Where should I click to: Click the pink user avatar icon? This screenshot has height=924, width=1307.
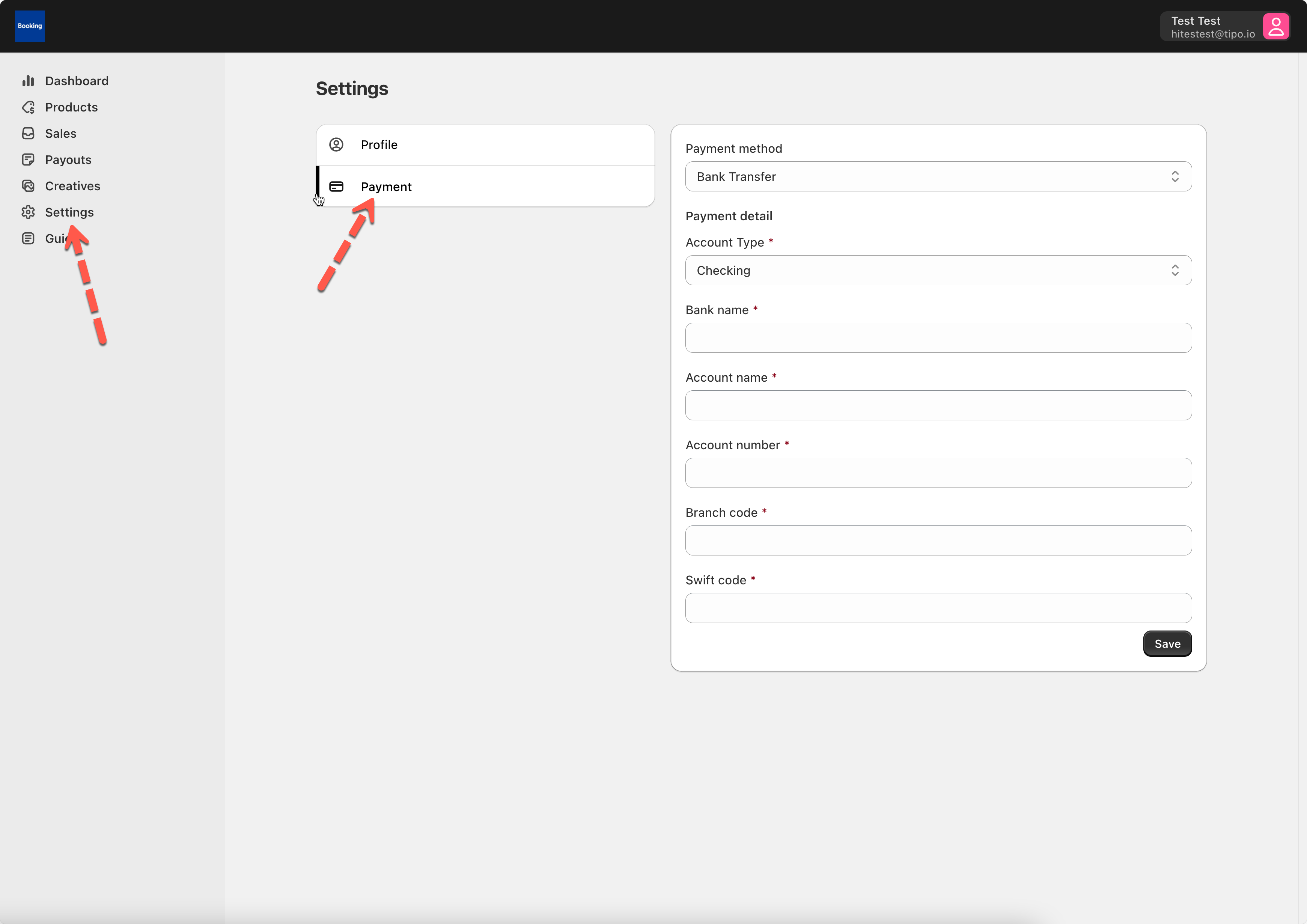point(1275,27)
